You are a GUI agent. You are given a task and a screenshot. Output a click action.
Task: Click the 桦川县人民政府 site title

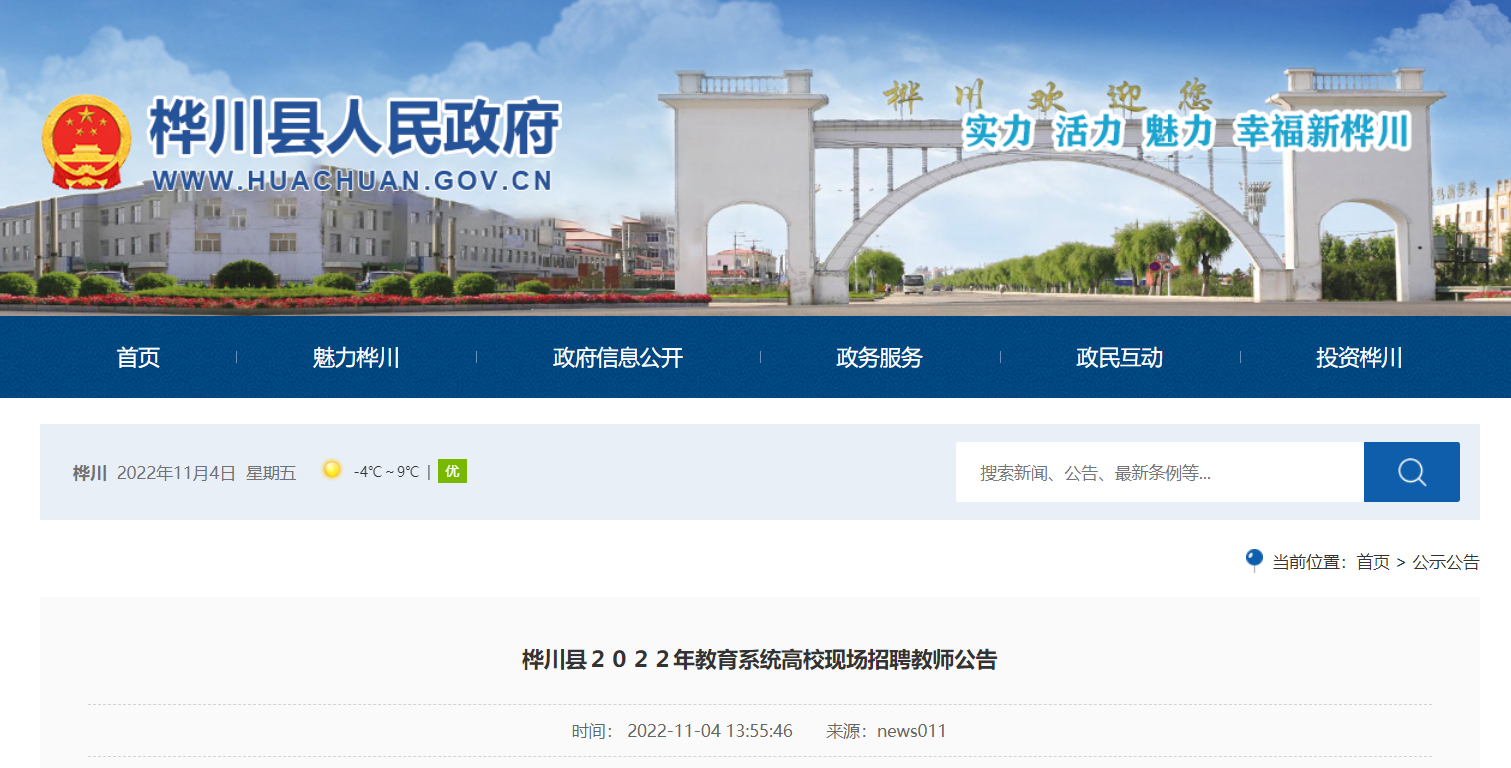pyautogui.click(x=354, y=129)
